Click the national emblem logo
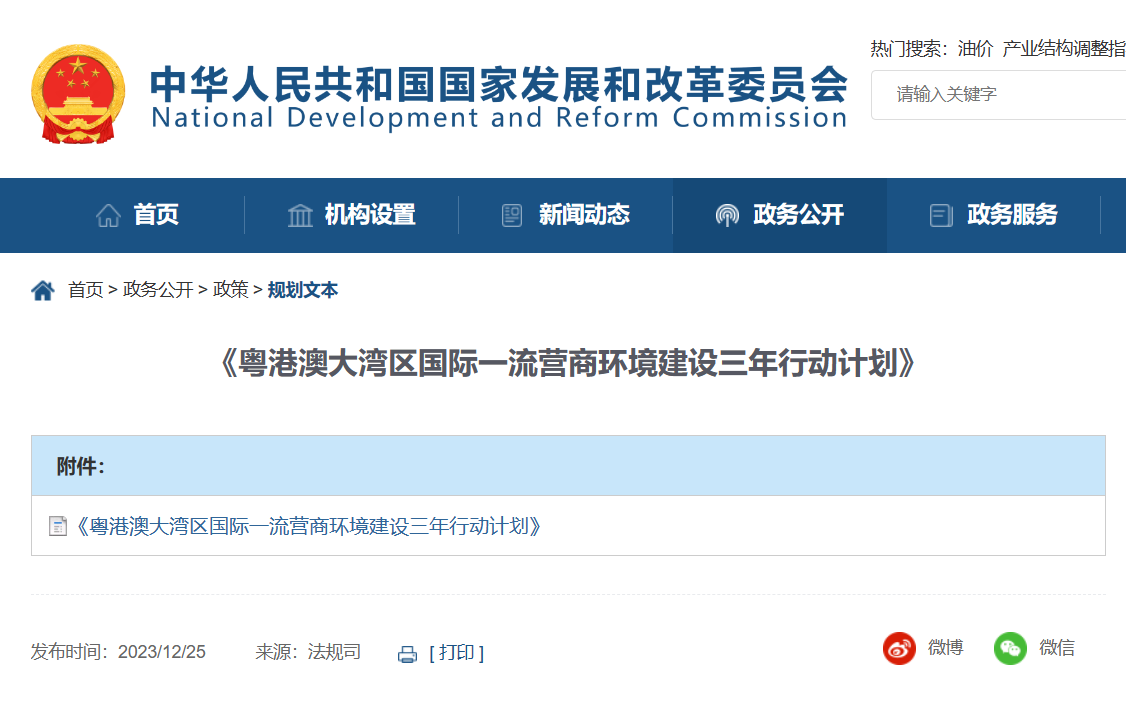Screen dimensions: 1126x708 point(78,94)
